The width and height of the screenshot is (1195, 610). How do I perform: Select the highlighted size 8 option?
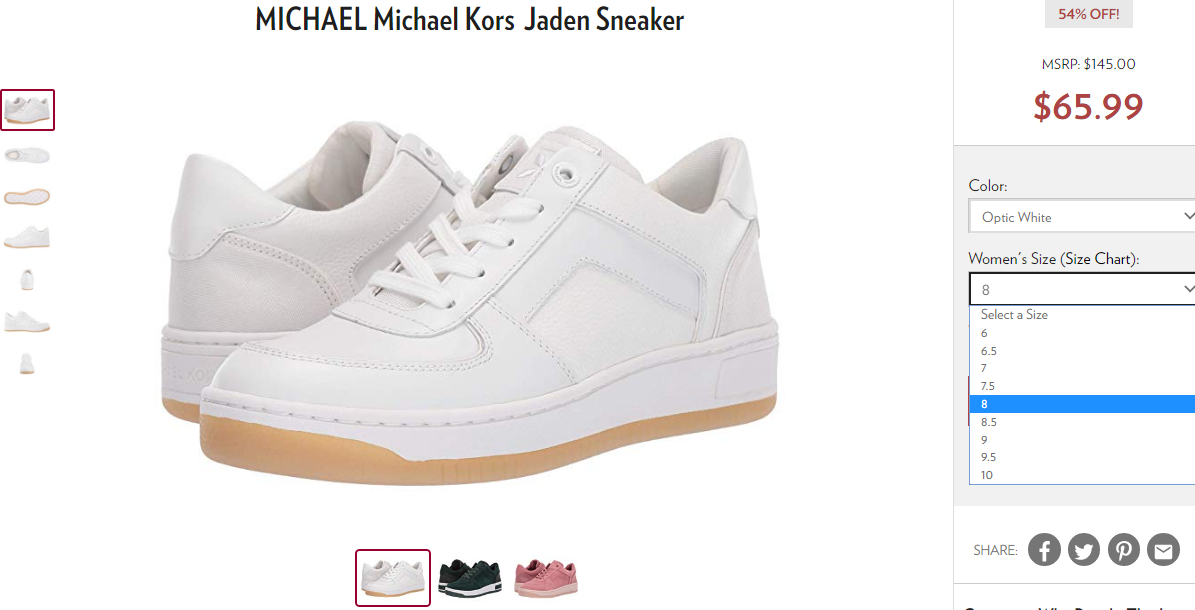click(x=1081, y=404)
